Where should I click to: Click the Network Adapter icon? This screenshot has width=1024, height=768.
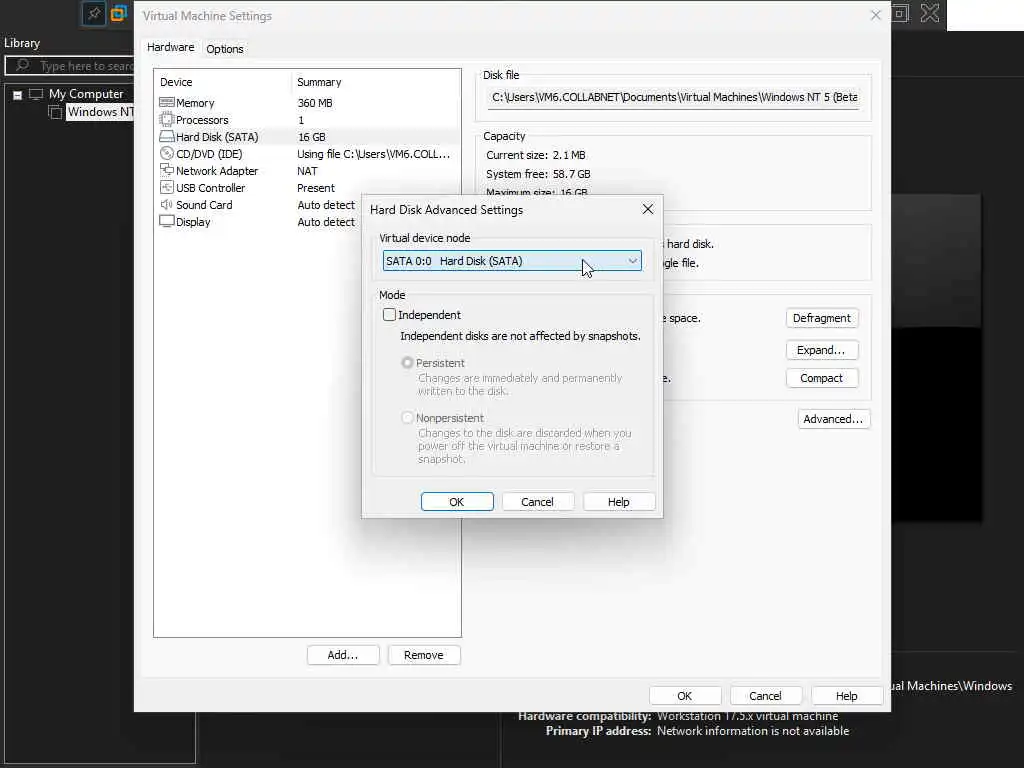click(167, 170)
